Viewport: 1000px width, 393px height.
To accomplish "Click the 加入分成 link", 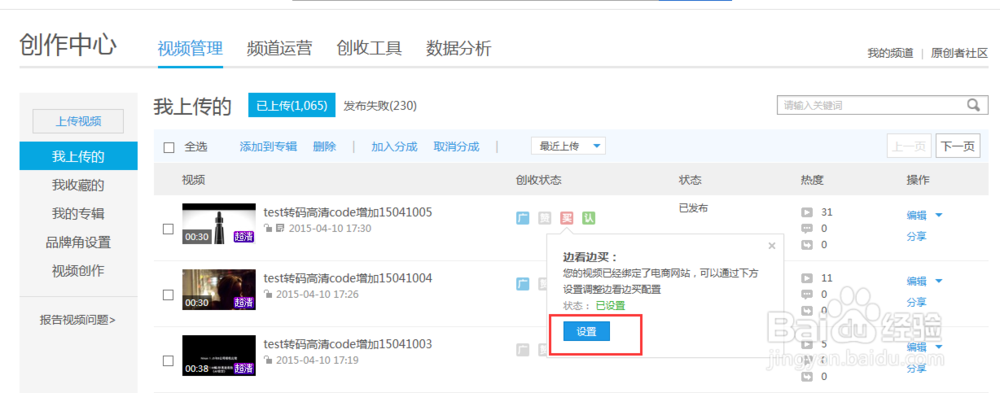I will (x=394, y=147).
